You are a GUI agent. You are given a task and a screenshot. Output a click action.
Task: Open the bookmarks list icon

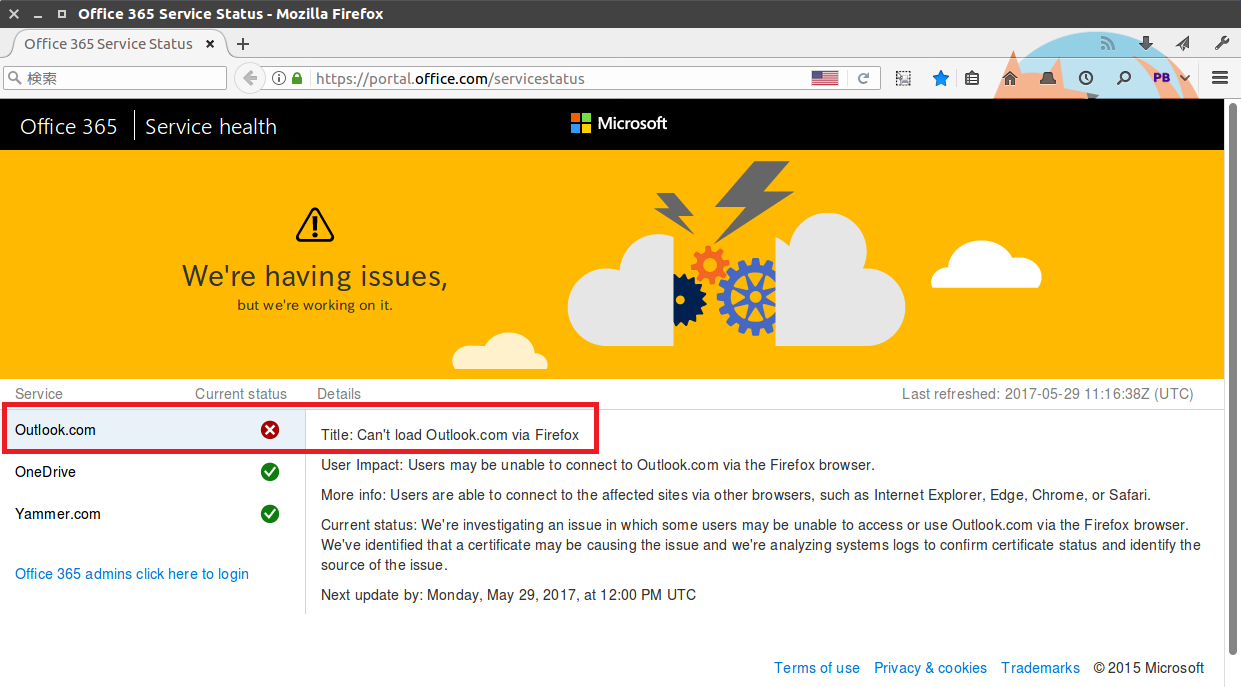tap(972, 78)
